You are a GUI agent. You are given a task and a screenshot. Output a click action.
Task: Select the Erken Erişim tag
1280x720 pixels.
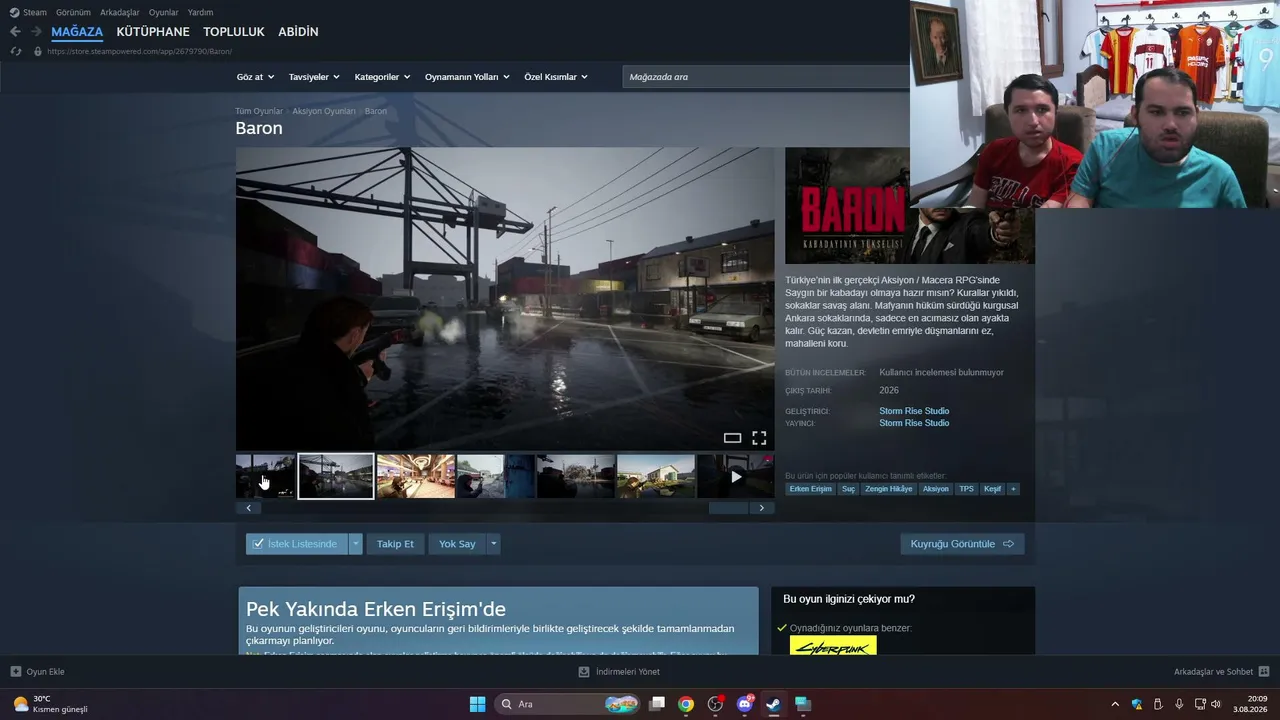(x=810, y=489)
